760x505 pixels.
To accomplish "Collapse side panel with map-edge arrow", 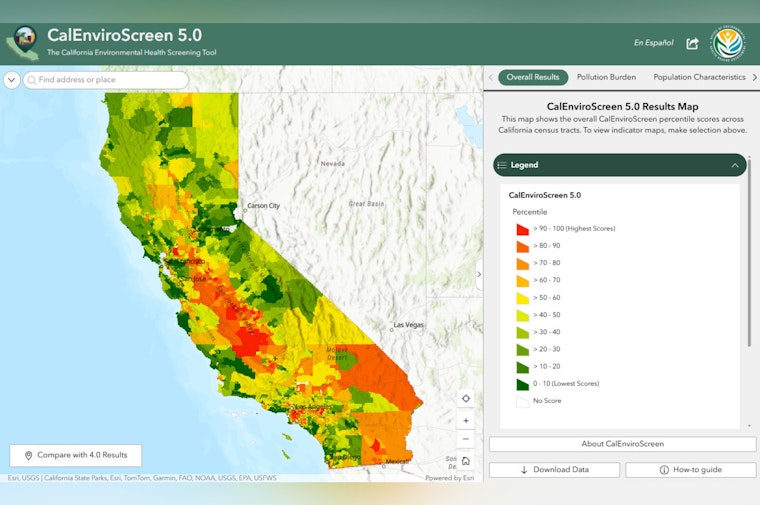I will pyautogui.click(x=479, y=274).
